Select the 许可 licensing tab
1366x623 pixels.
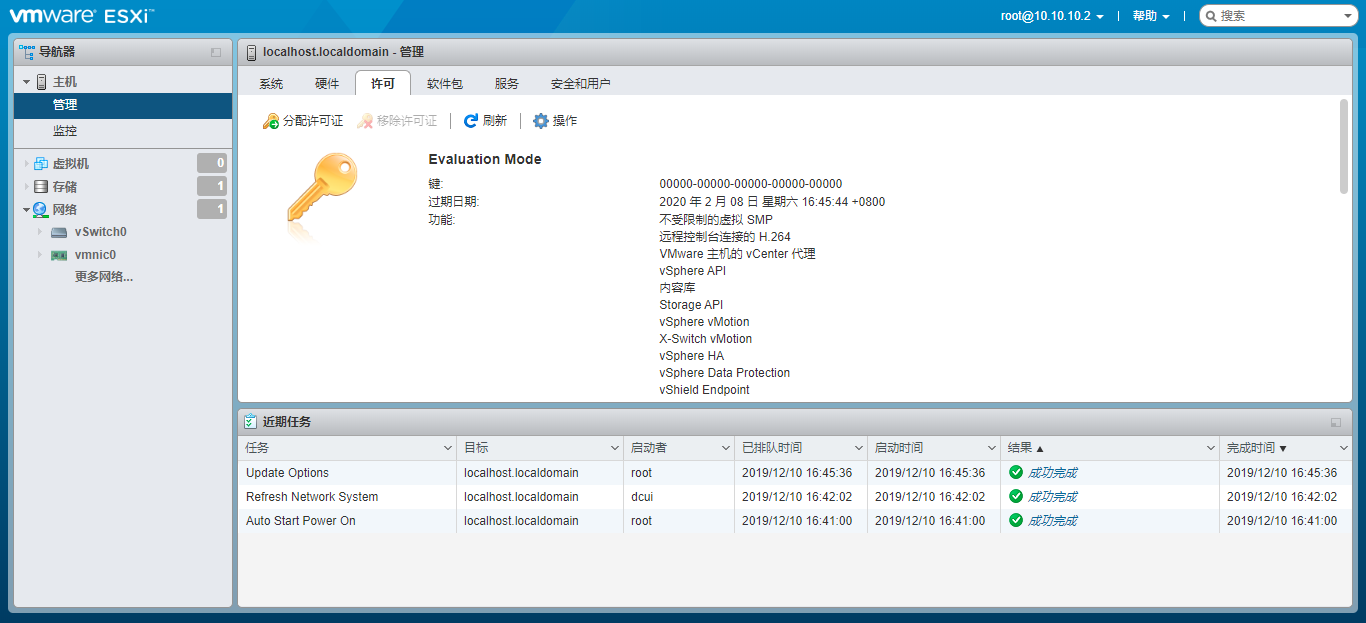point(383,84)
